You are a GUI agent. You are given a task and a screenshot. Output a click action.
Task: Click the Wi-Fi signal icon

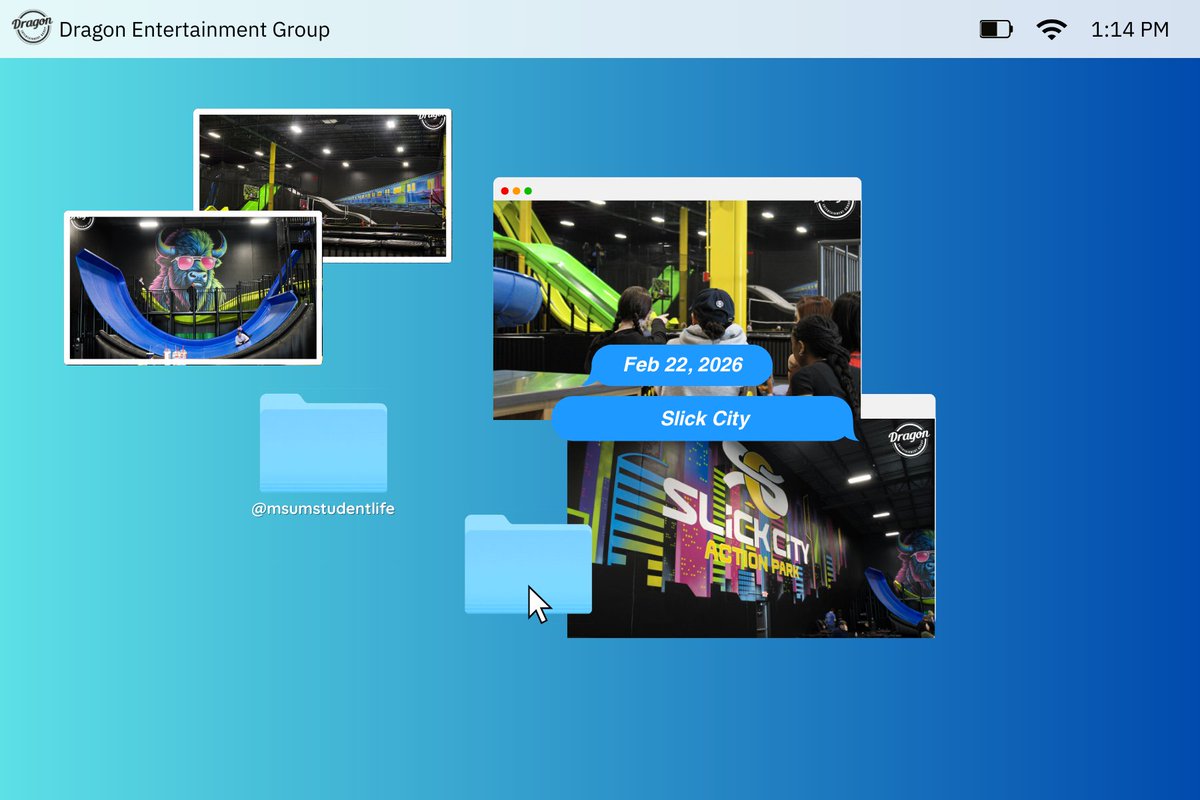tap(1051, 29)
